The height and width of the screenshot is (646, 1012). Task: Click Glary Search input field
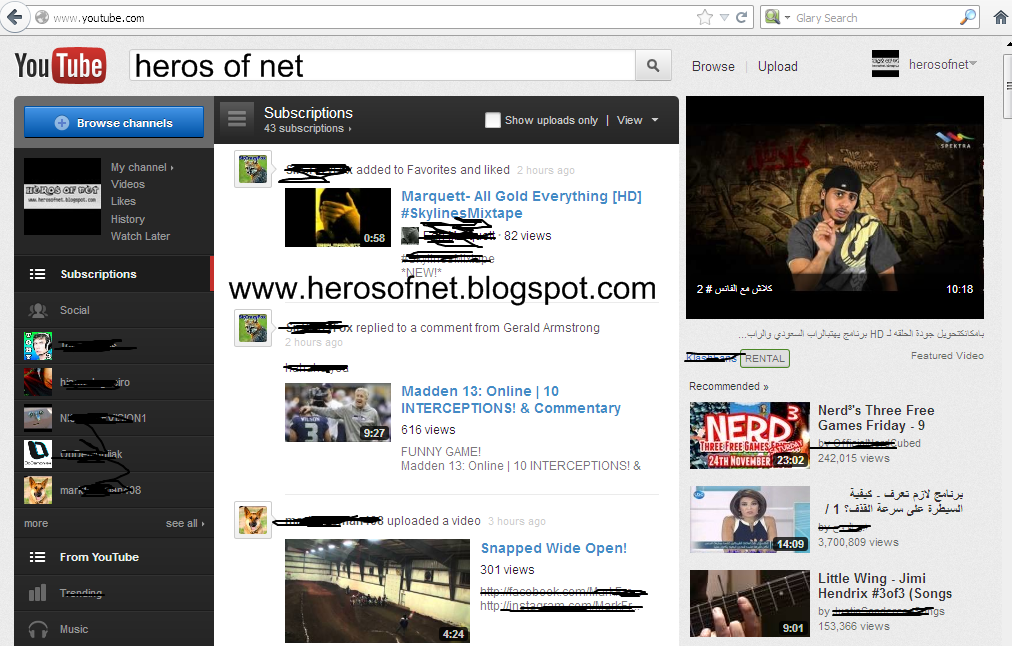(876, 18)
